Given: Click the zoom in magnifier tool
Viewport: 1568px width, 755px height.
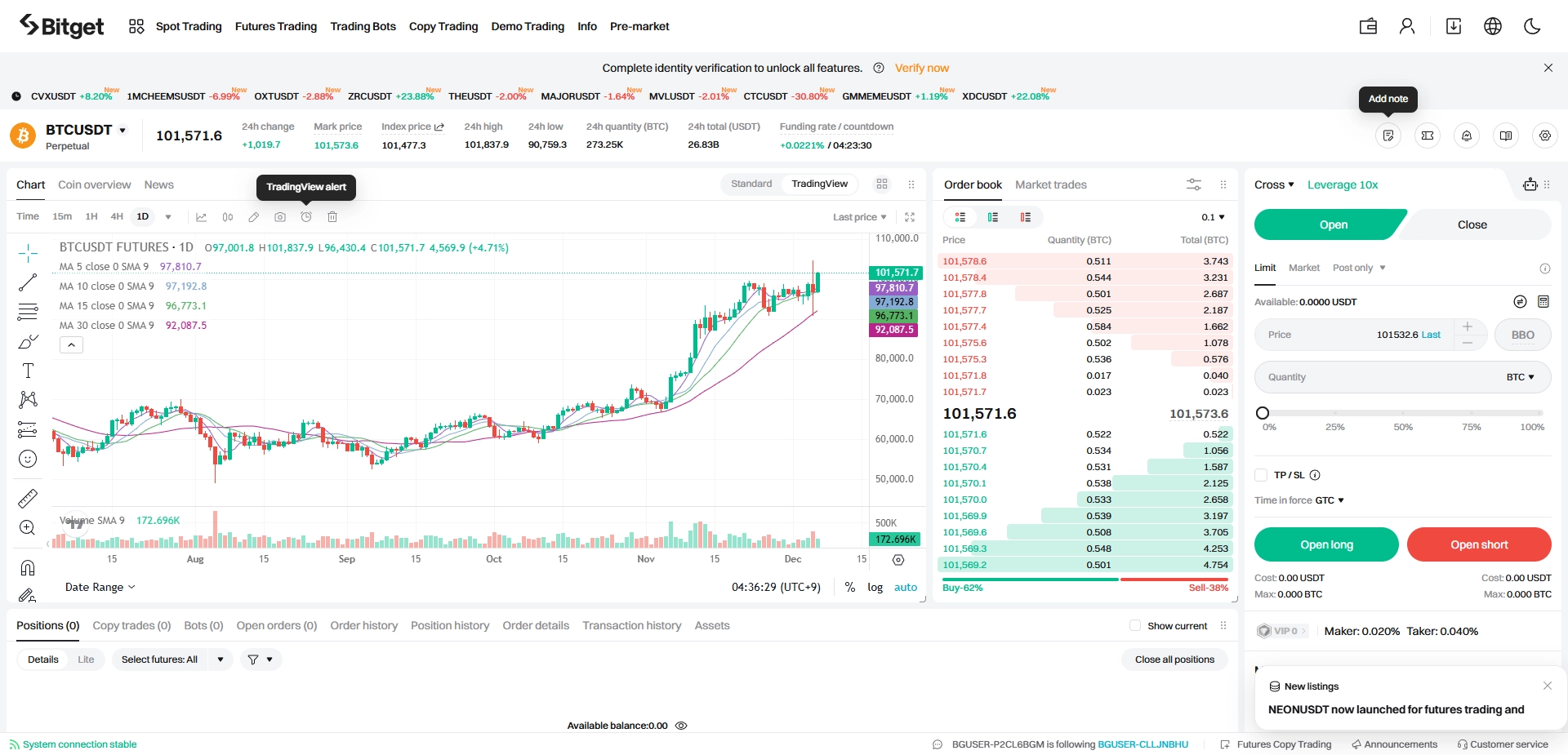Looking at the screenshot, I should pyautogui.click(x=28, y=527).
